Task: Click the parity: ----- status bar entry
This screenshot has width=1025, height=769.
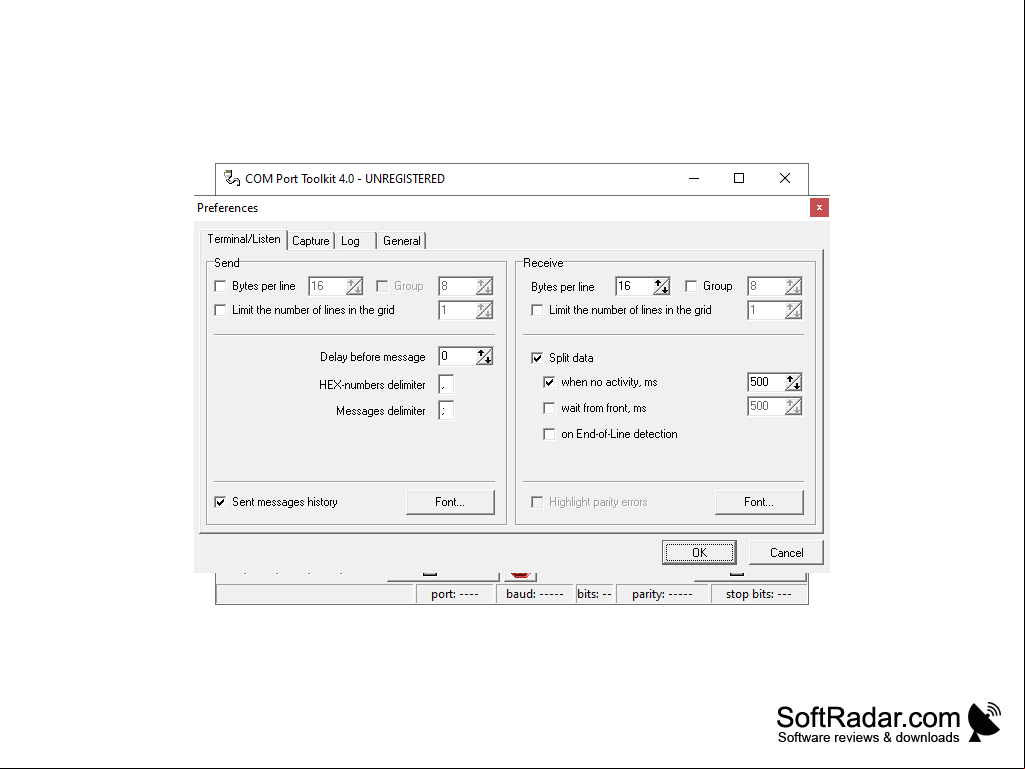Action: coord(662,594)
